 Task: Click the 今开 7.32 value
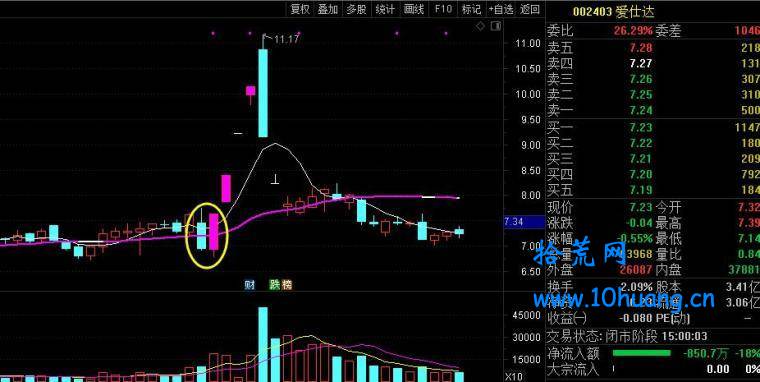748,207
